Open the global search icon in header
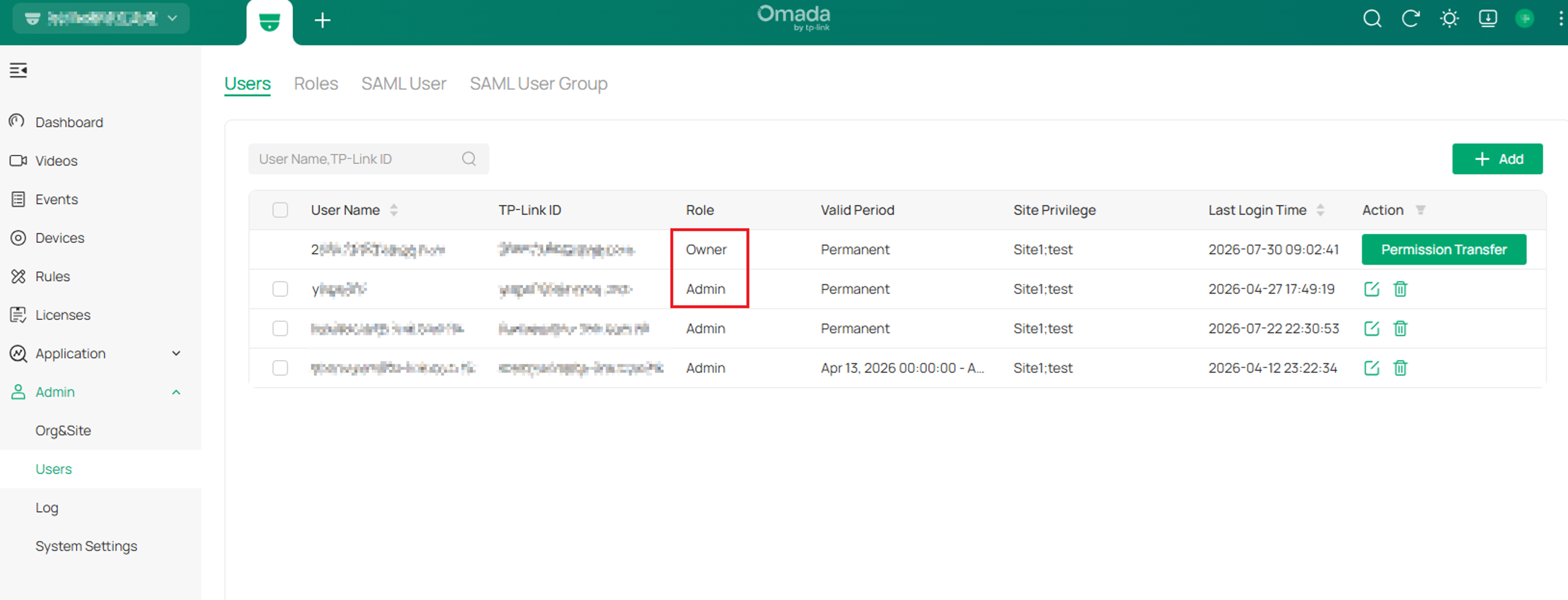The width and height of the screenshot is (1568, 600). (x=1372, y=18)
